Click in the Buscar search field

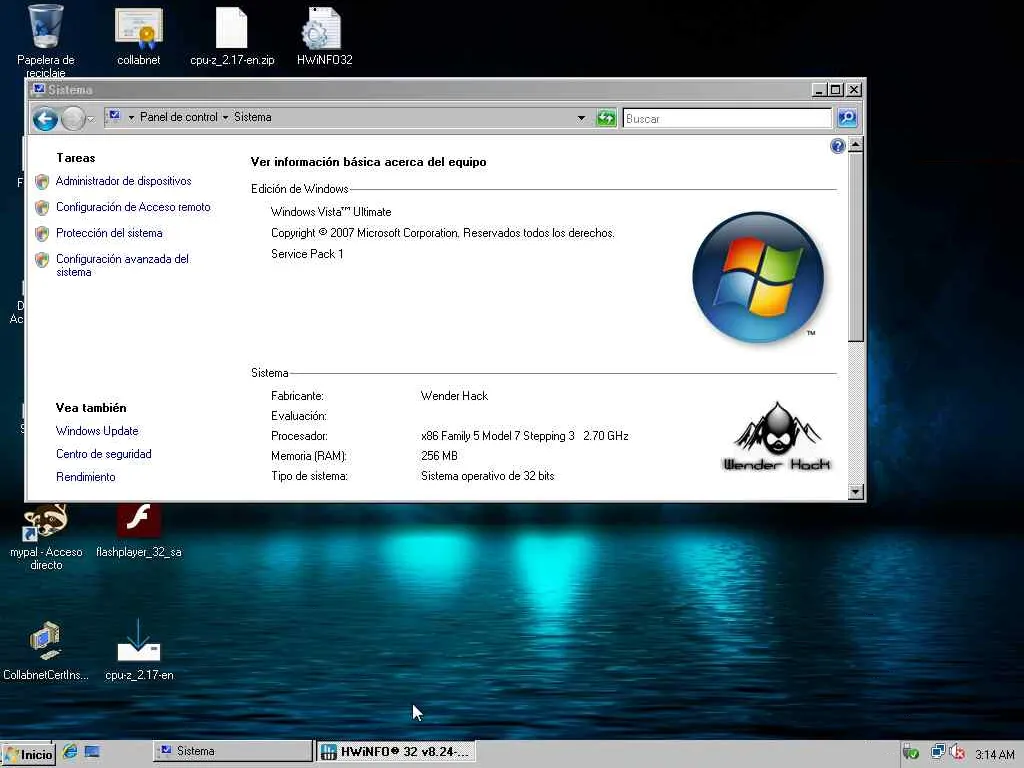726,118
